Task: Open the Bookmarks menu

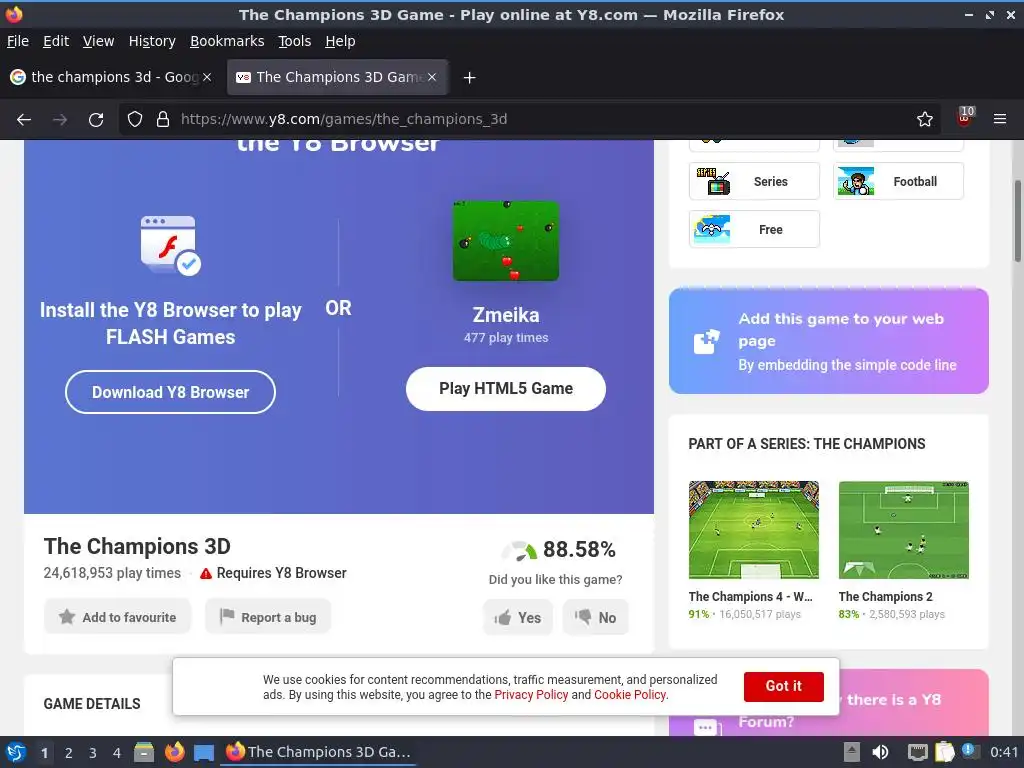Action: click(x=227, y=41)
